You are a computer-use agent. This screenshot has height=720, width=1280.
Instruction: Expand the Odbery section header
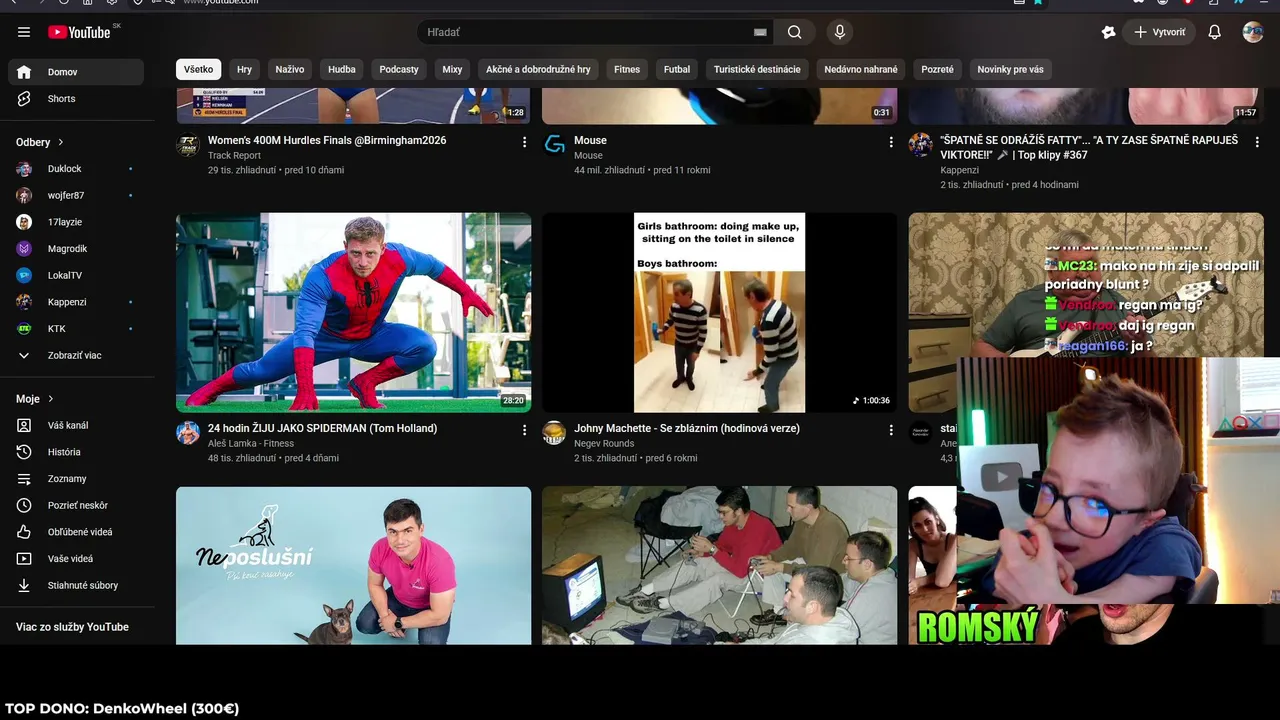point(40,142)
